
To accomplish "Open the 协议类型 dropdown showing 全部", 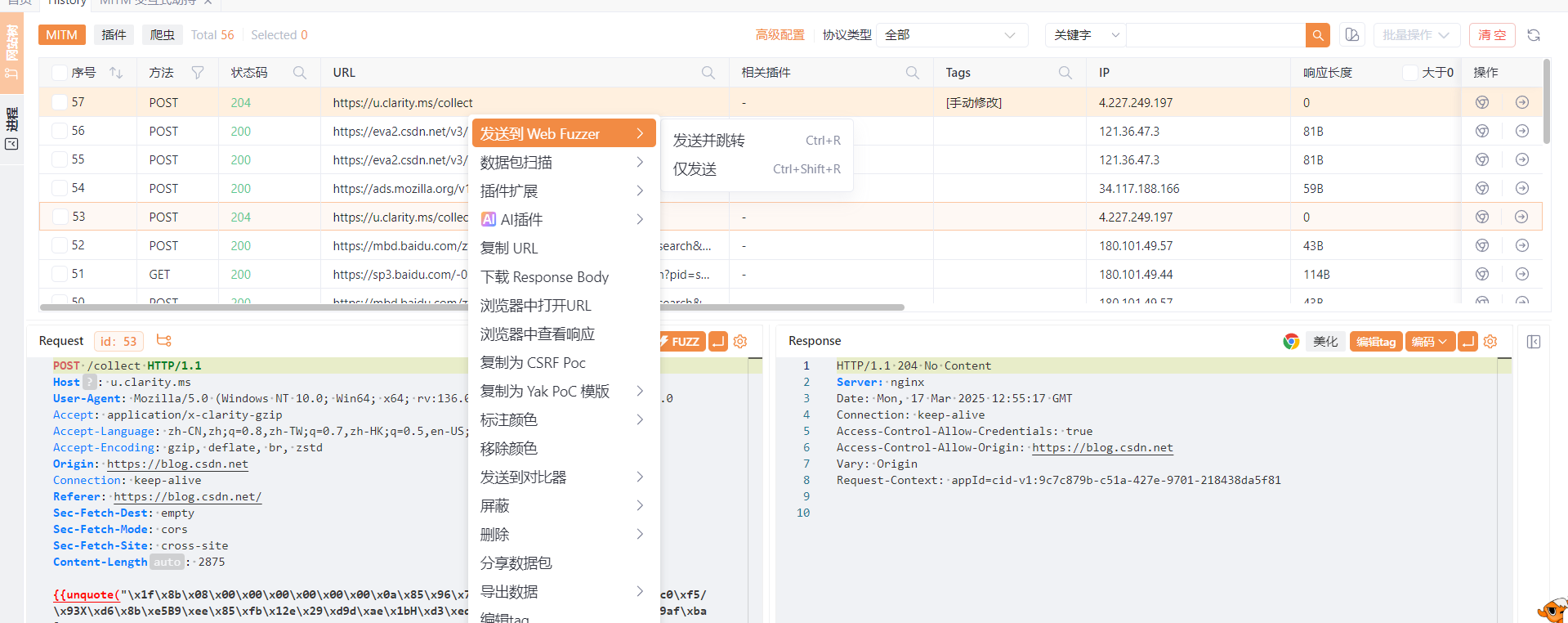I will tap(951, 35).
